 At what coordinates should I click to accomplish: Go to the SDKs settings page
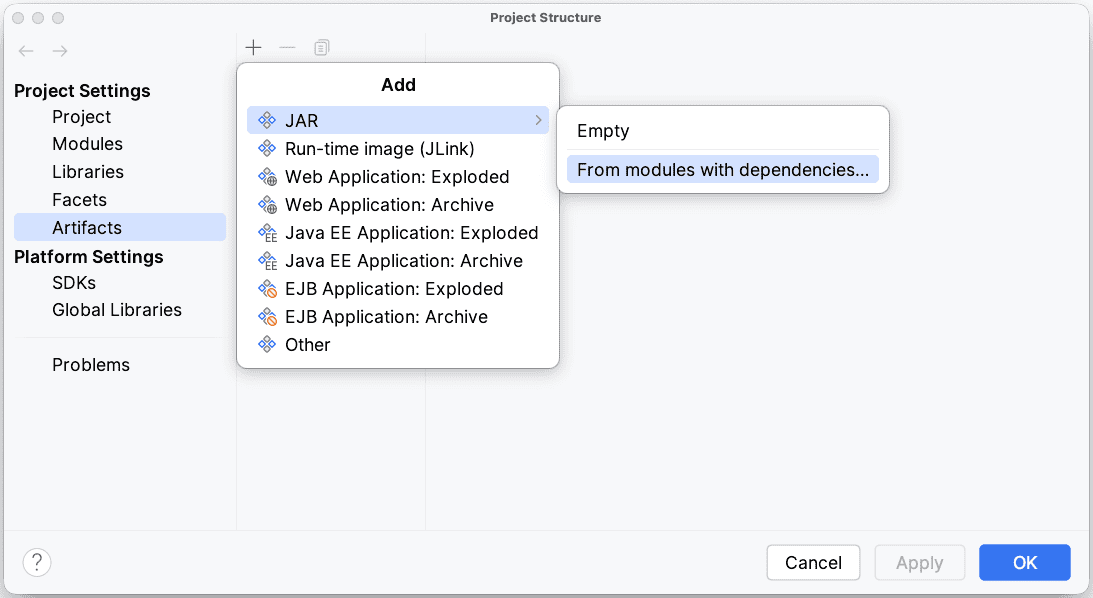click(74, 283)
